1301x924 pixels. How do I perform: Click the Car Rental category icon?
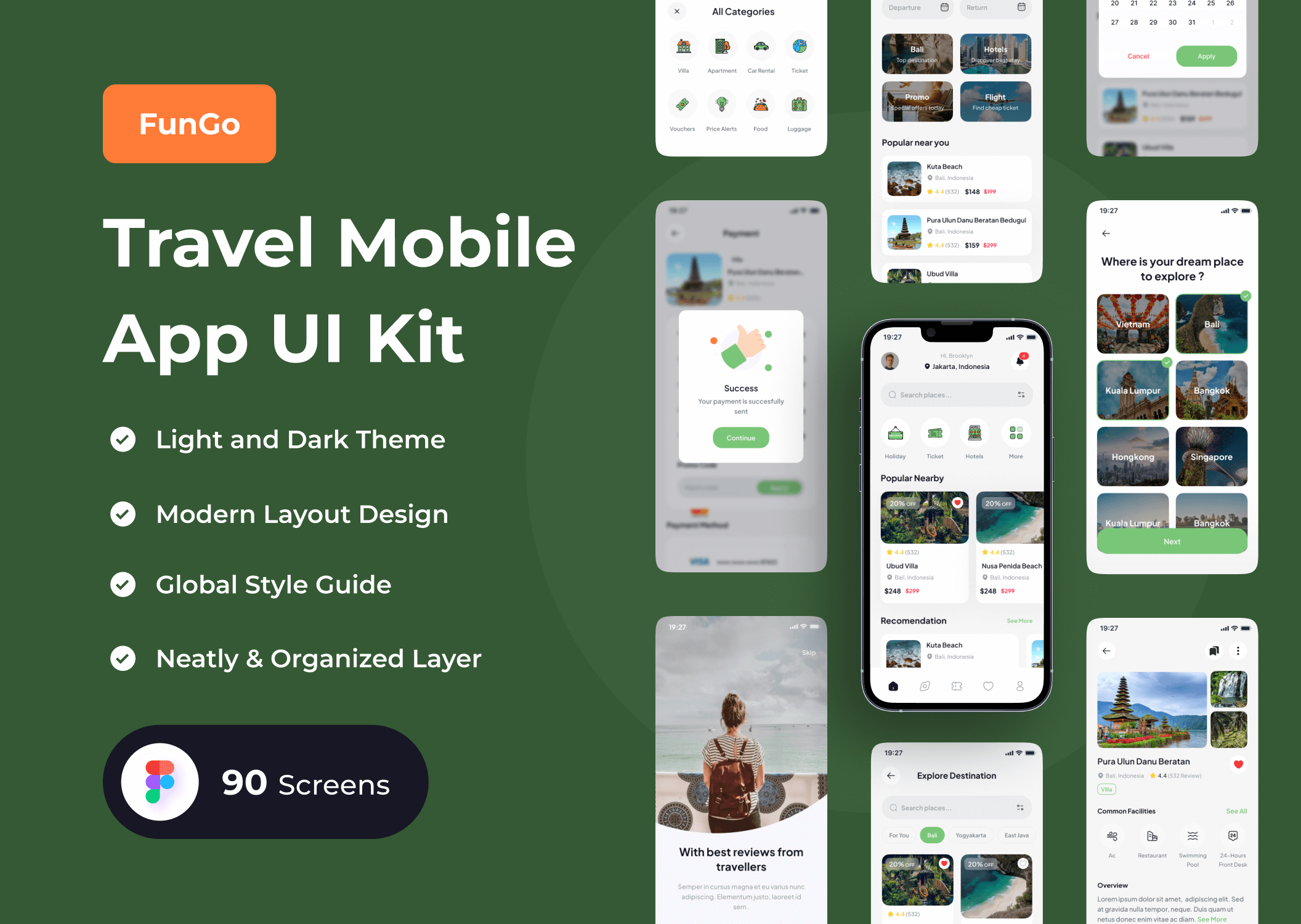(760, 46)
